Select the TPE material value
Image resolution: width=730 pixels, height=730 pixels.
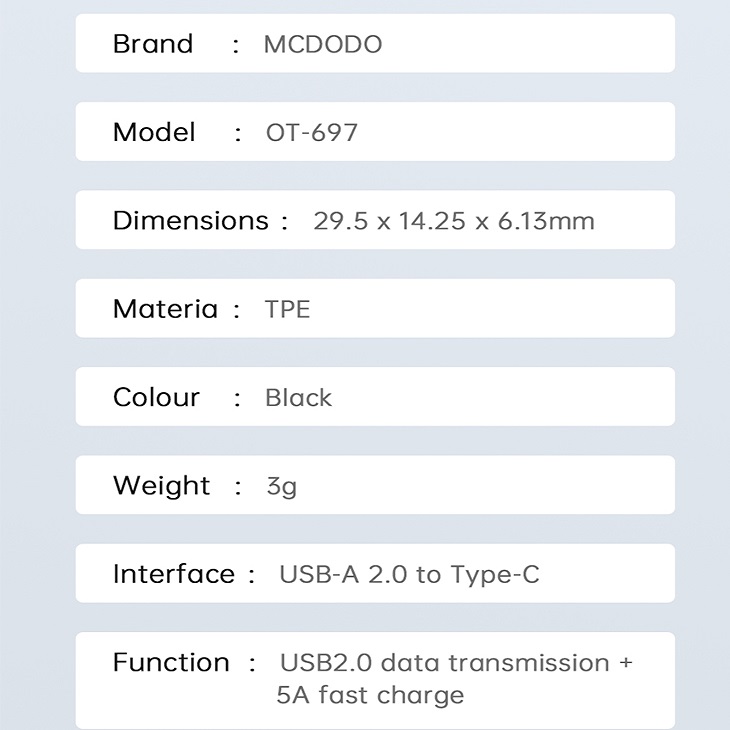pyautogui.click(x=288, y=309)
